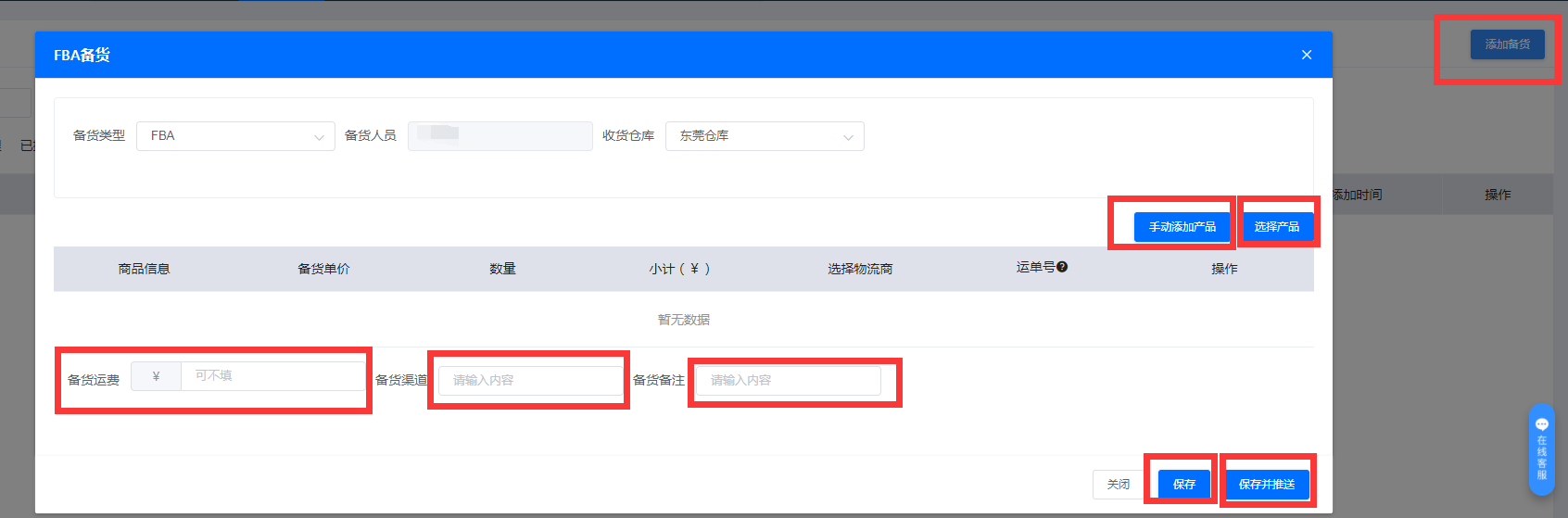Click the 保存并推送 button
The height and width of the screenshot is (518, 1568).
(1266, 485)
